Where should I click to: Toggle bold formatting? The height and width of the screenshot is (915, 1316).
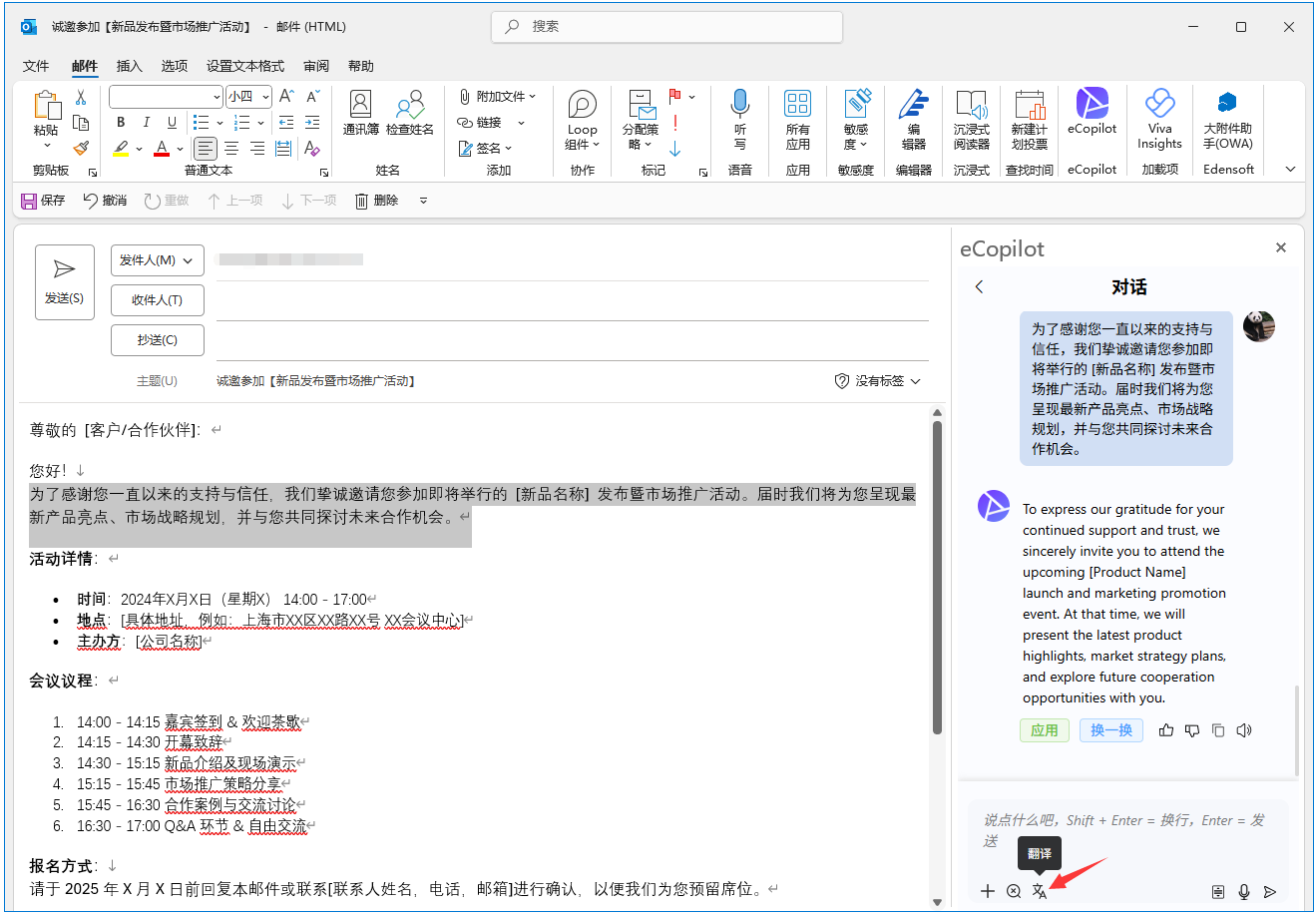(x=121, y=122)
